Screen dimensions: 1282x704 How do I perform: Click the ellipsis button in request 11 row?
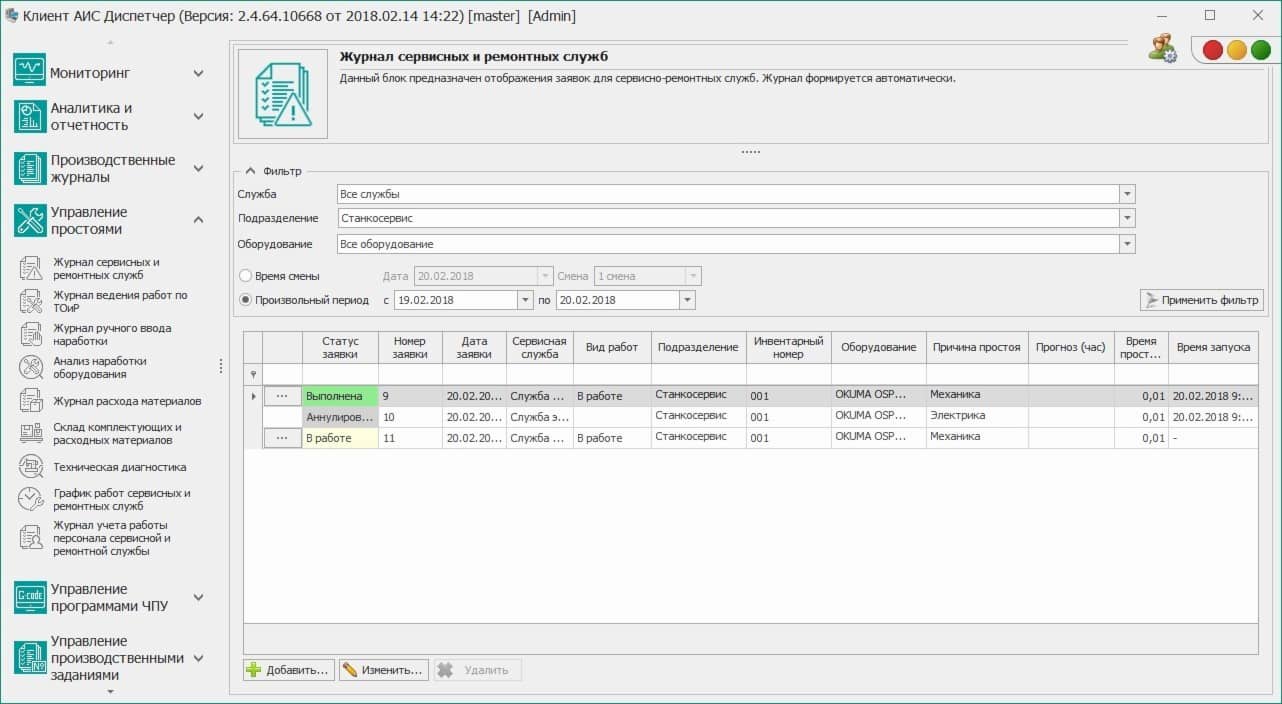282,438
